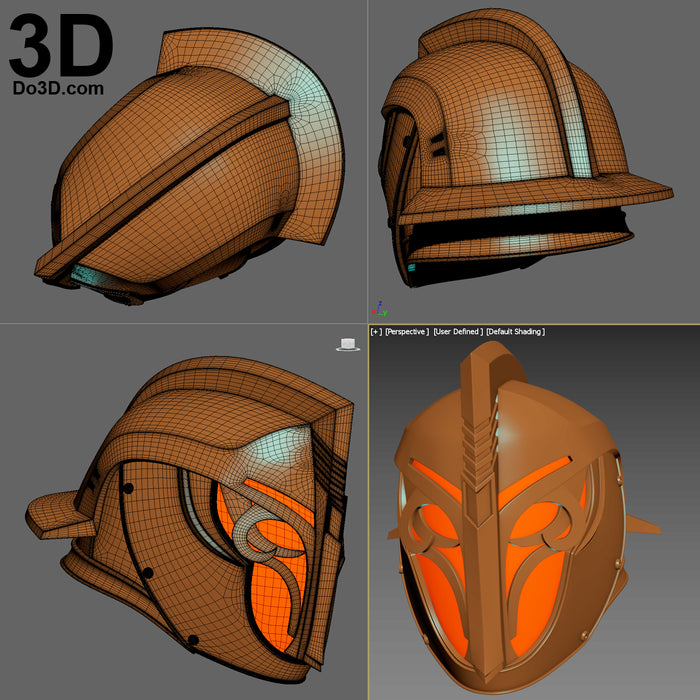
Task: Open the [+] viewport menu label
Action: [x=376, y=332]
